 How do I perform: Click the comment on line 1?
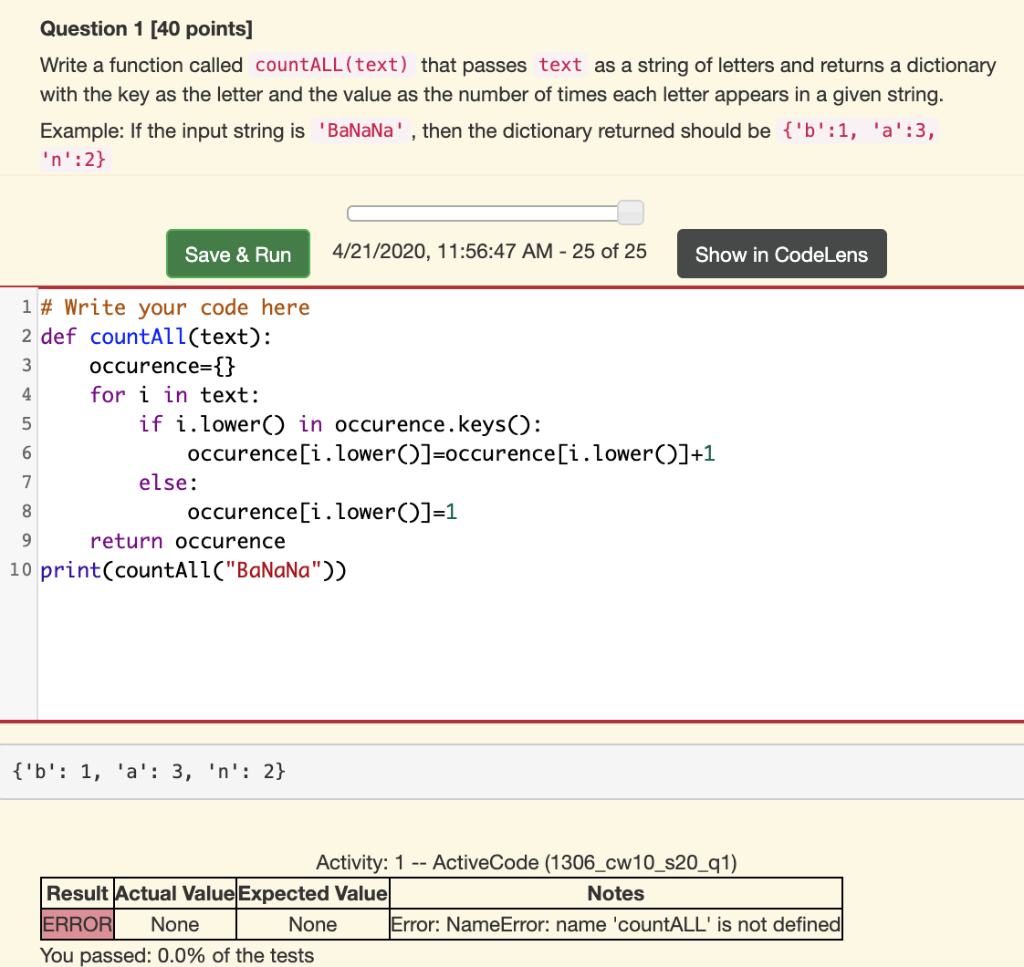click(x=176, y=307)
